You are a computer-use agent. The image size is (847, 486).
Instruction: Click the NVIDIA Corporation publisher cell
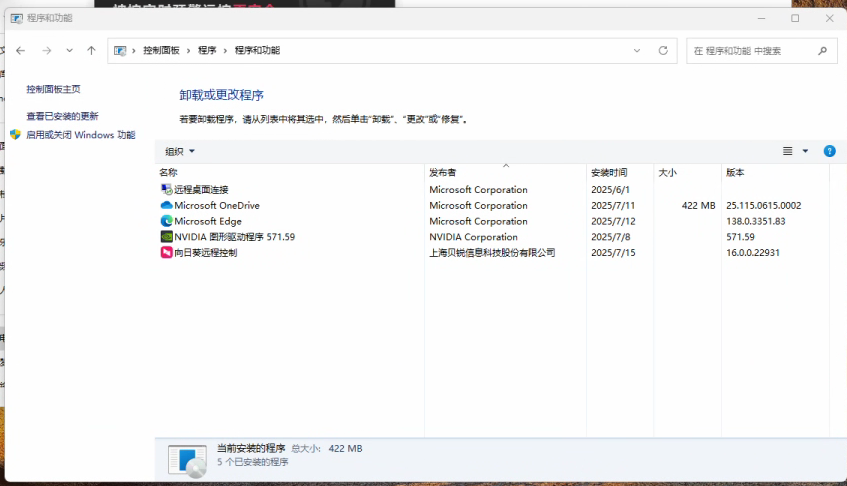pyautogui.click(x=473, y=237)
